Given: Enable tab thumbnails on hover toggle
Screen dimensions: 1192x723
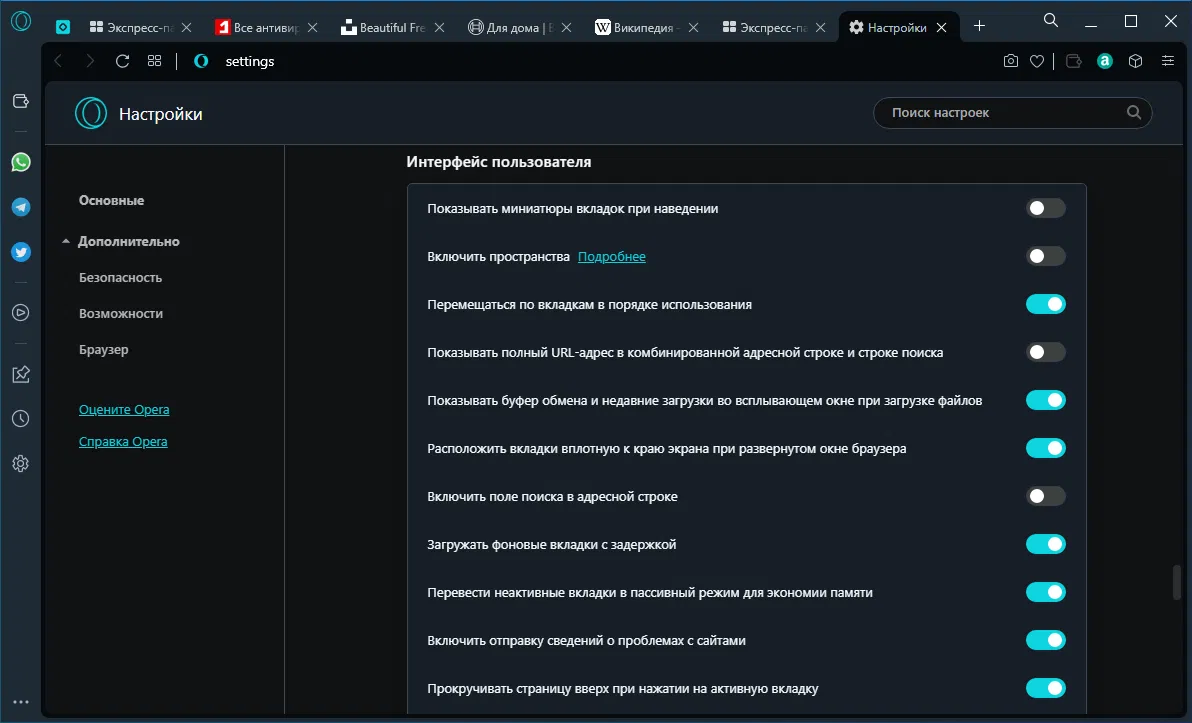Looking at the screenshot, I should pos(1045,208).
